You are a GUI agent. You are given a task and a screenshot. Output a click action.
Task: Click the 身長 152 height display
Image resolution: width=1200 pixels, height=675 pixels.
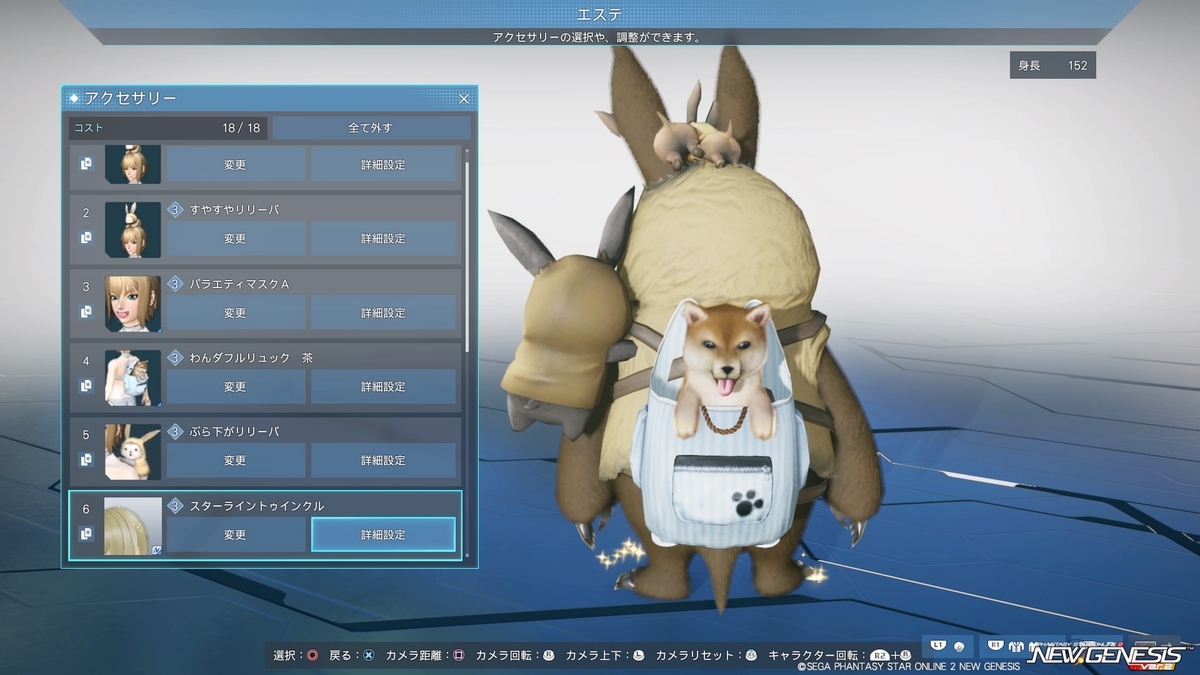point(1053,65)
